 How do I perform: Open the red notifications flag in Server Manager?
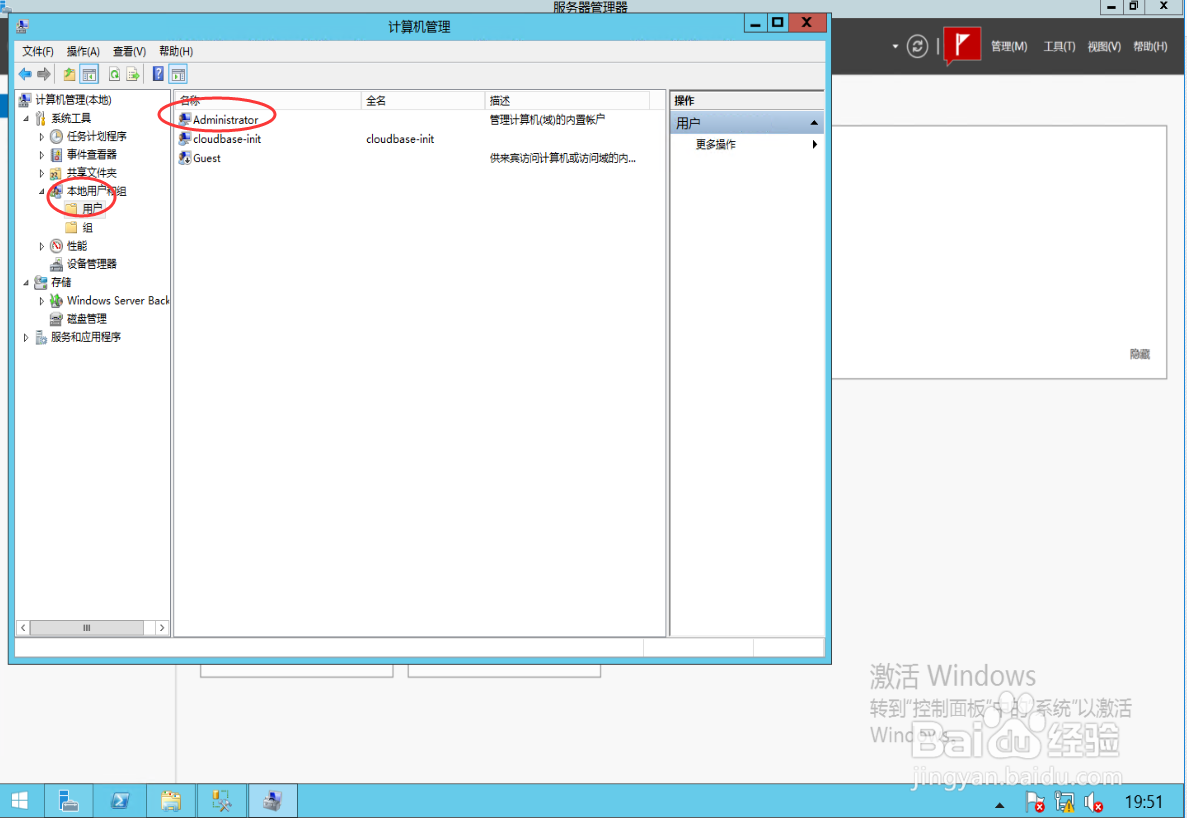pos(961,45)
